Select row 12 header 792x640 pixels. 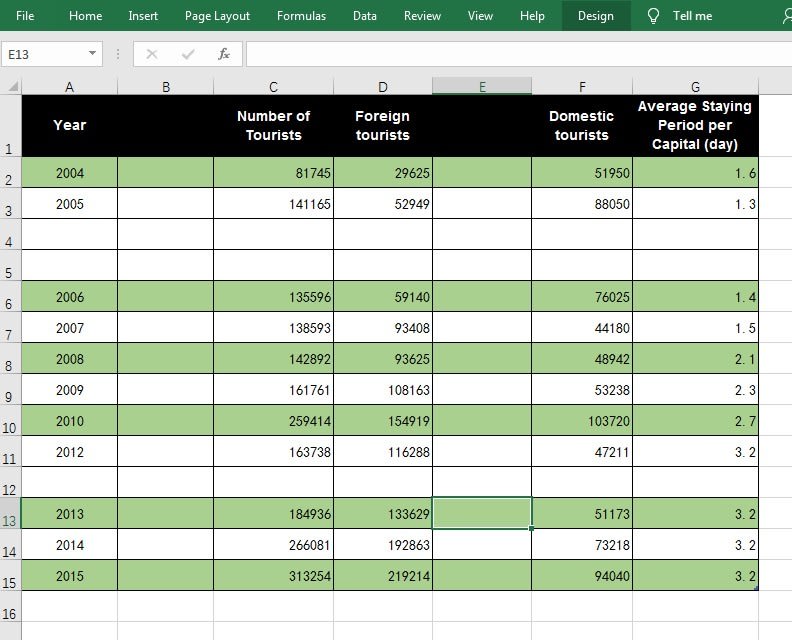(x=10, y=482)
